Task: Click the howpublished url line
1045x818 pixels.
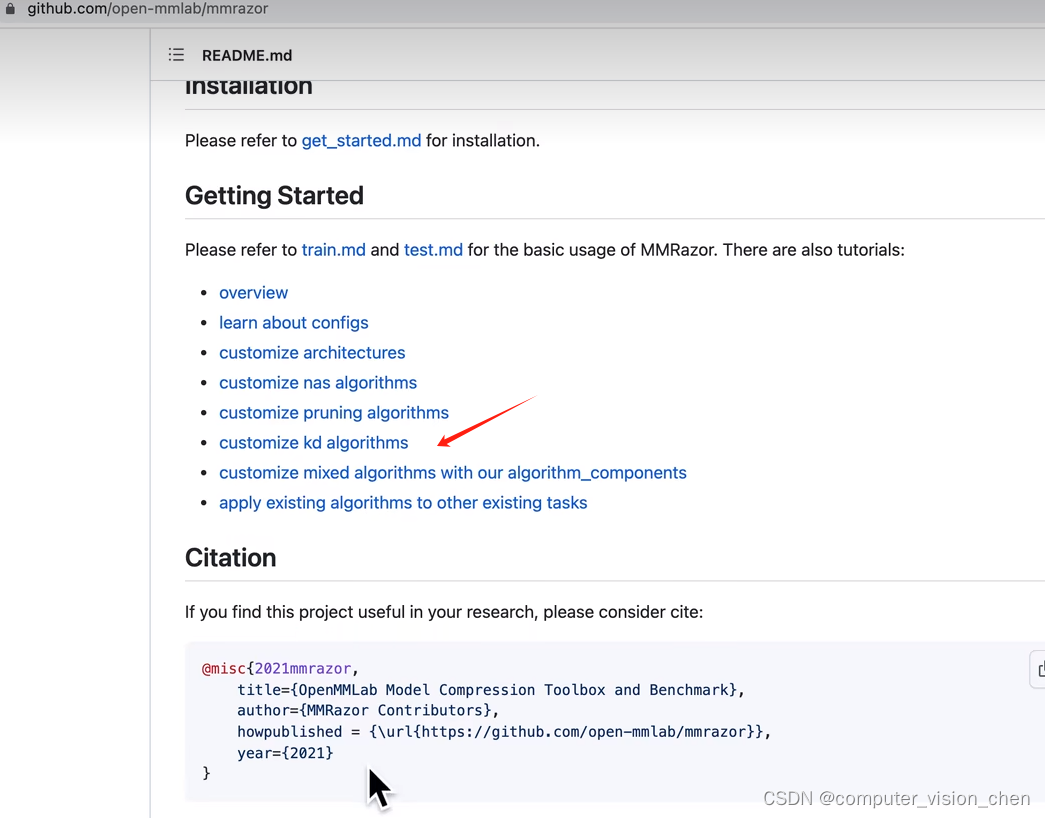Action: point(504,732)
